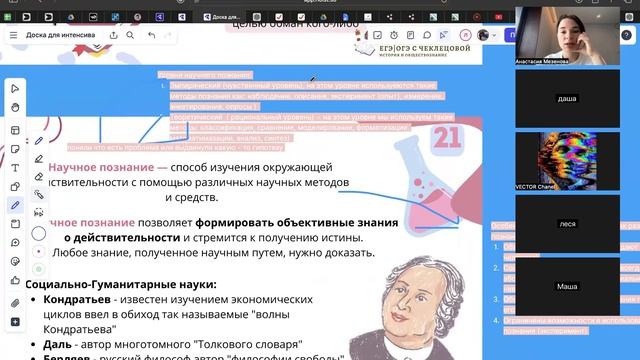This screenshot has width=640, height=360.
Task: Redo action arrow
Action: click(x=168, y=35)
